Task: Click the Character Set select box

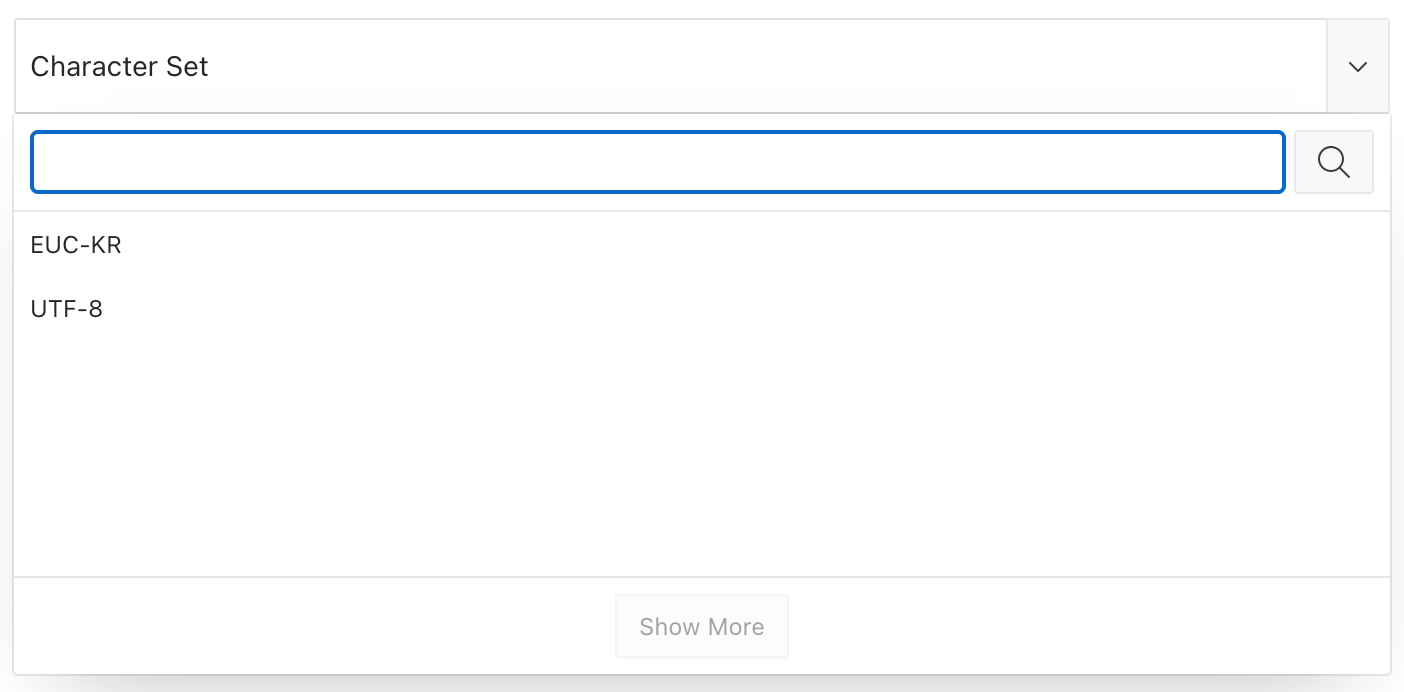Action: coord(671,66)
